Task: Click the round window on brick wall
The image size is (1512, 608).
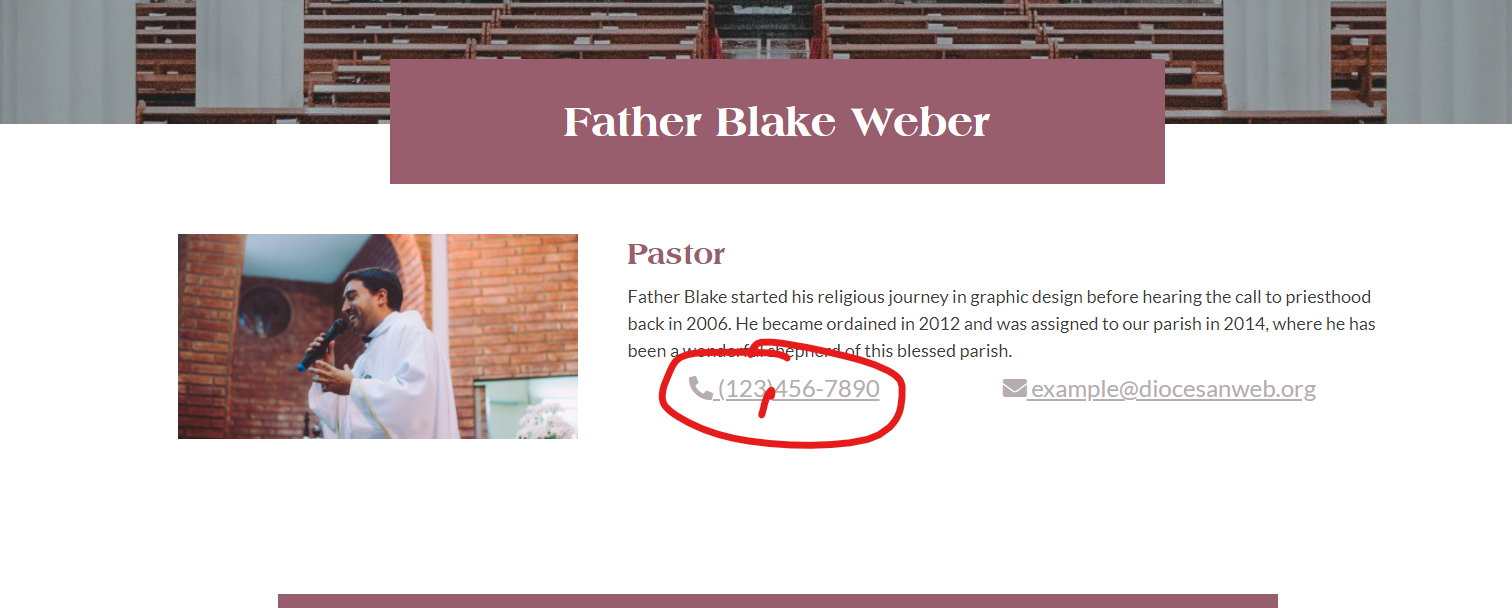Action: 267,311
